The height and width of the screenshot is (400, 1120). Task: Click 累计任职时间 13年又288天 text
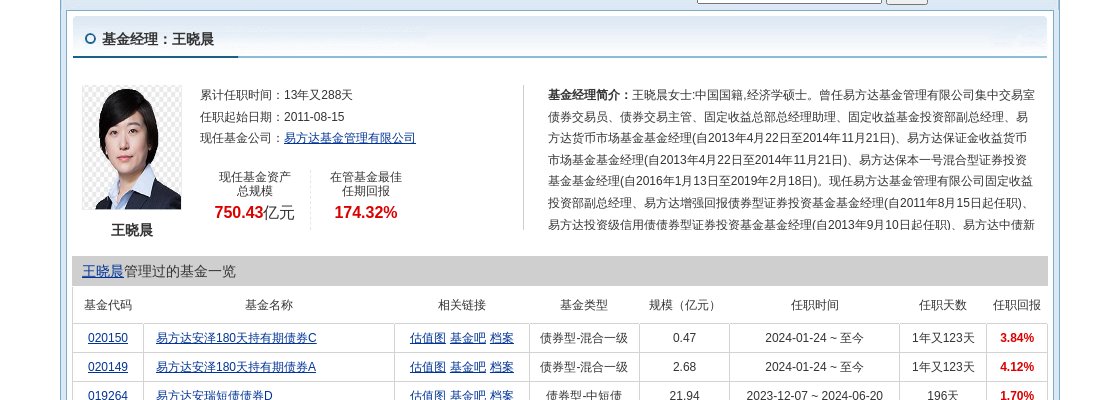coord(276,95)
